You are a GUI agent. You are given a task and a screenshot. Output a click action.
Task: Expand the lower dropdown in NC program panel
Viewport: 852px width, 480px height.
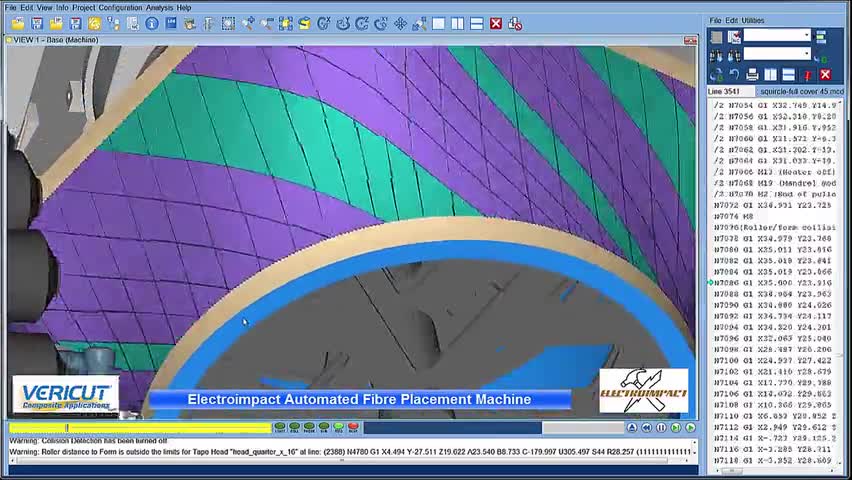[x=806, y=53]
